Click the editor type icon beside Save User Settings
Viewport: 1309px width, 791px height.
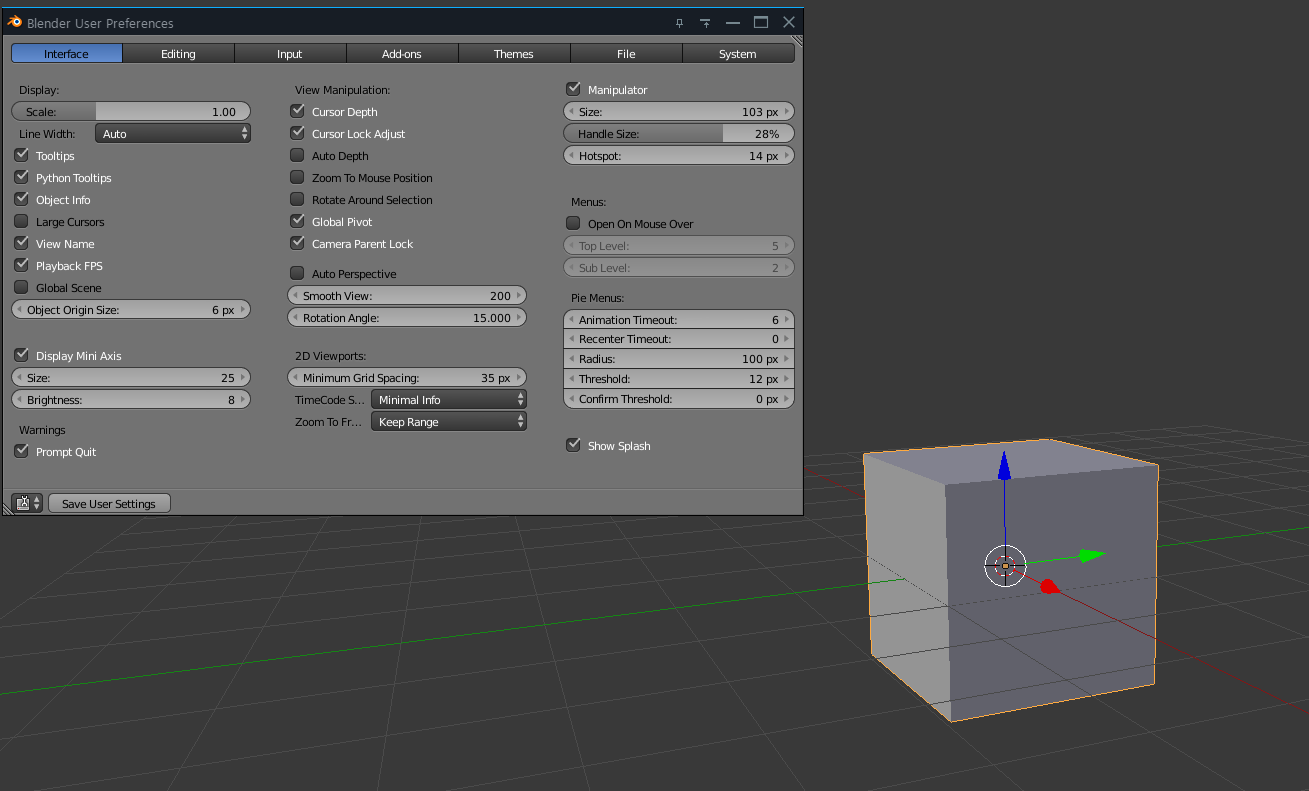[x=27, y=503]
